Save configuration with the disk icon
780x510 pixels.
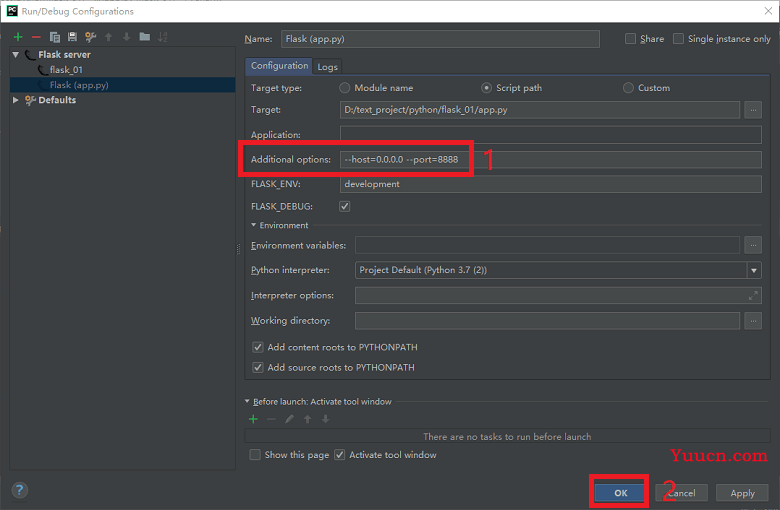point(73,37)
